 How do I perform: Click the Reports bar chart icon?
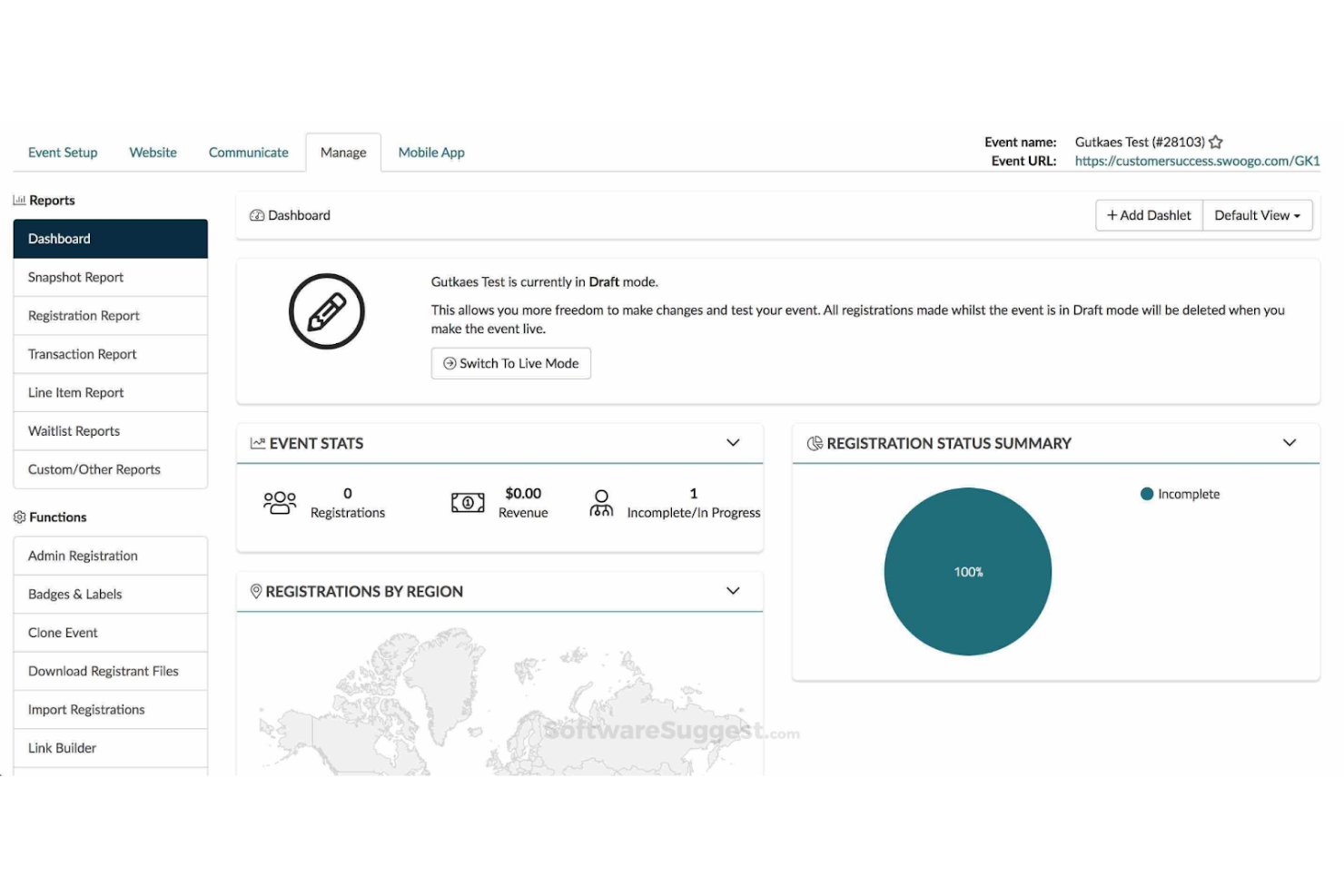tap(19, 200)
